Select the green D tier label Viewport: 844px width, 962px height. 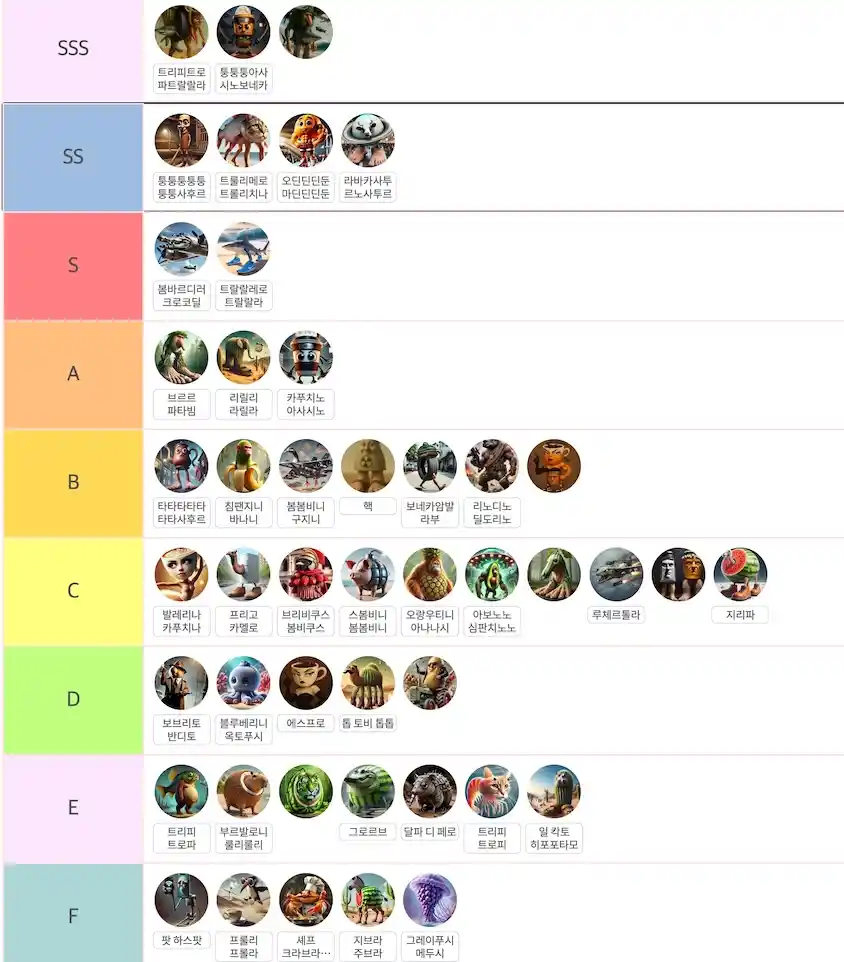click(73, 699)
